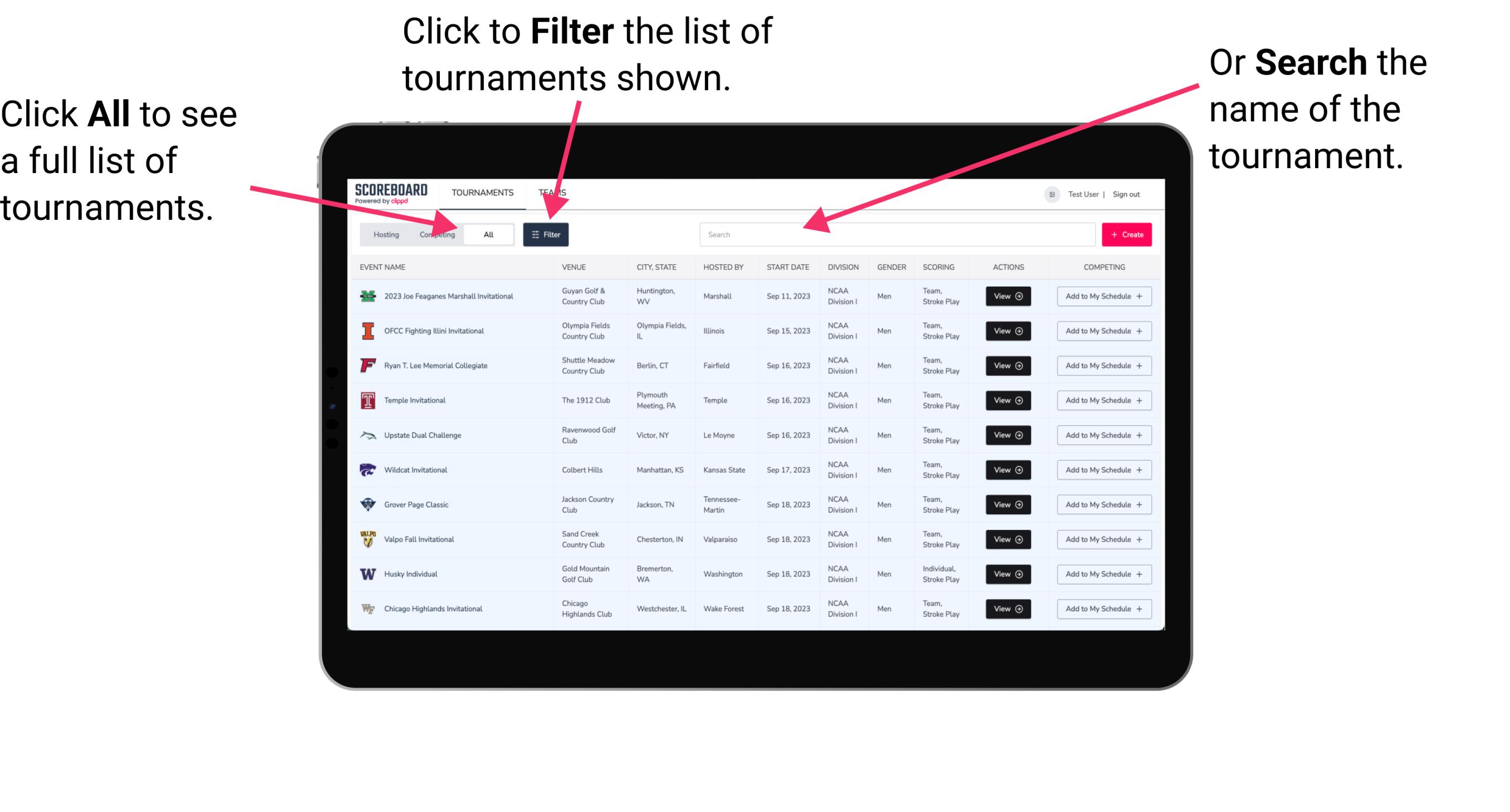This screenshot has width=1510, height=812.
Task: Click the Wake Forest team logo icon
Action: click(367, 608)
